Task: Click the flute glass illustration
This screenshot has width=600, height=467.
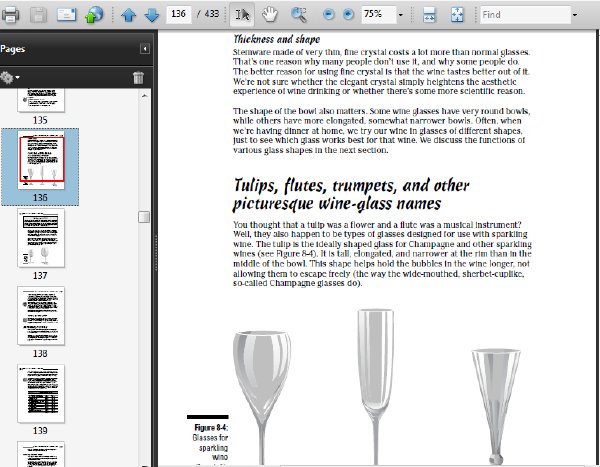Action: [x=375, y=386]
